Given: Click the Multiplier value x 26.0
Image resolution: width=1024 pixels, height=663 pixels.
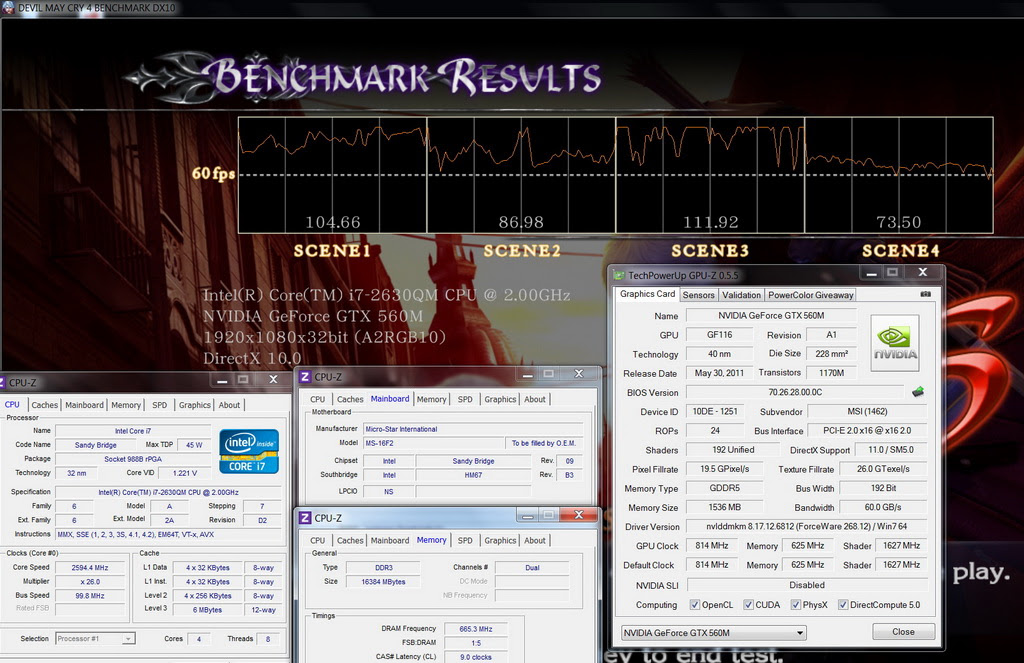Looking at the screenshot, I should tap(90, 581).
